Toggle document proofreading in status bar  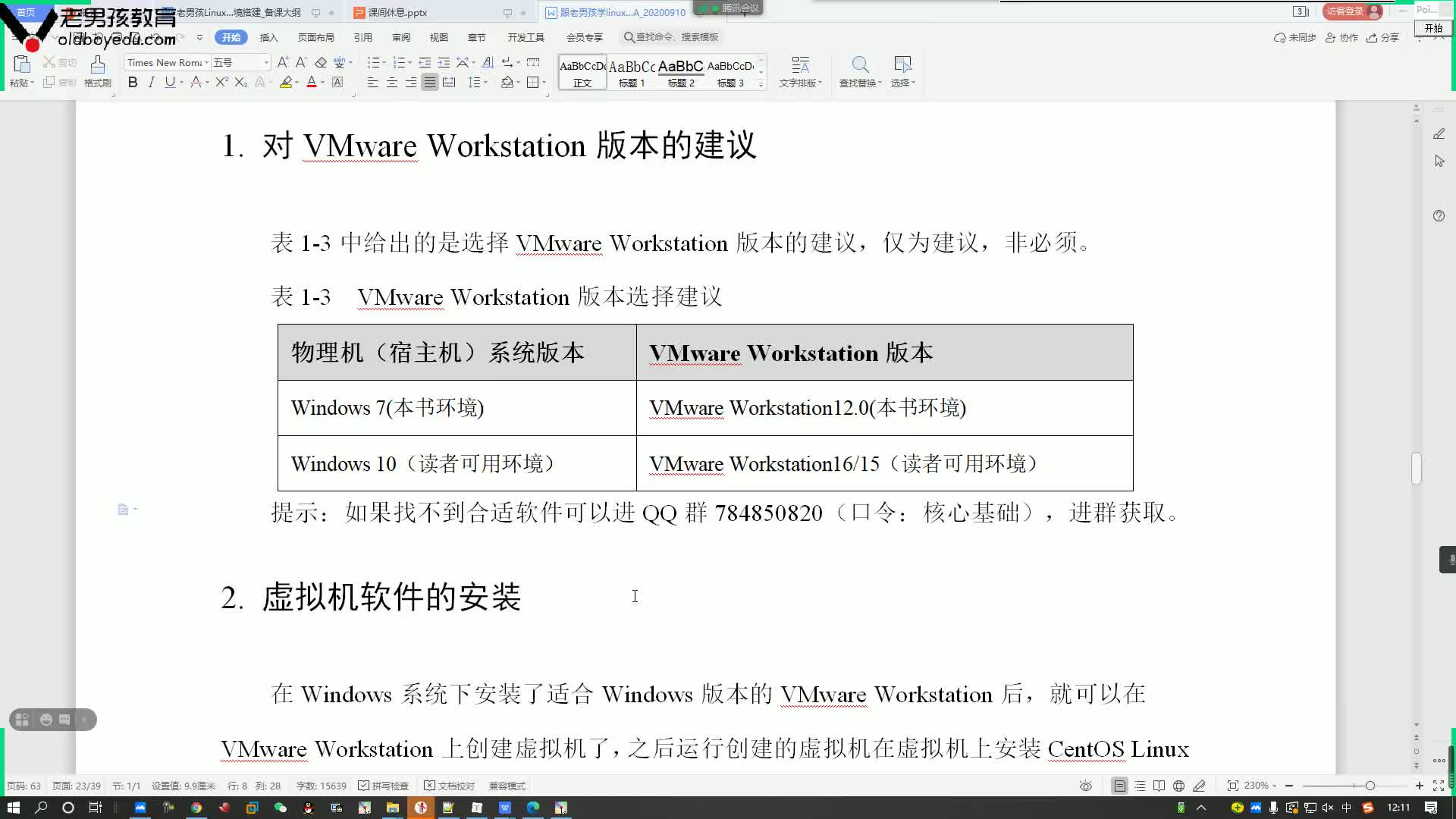[449, 786]
